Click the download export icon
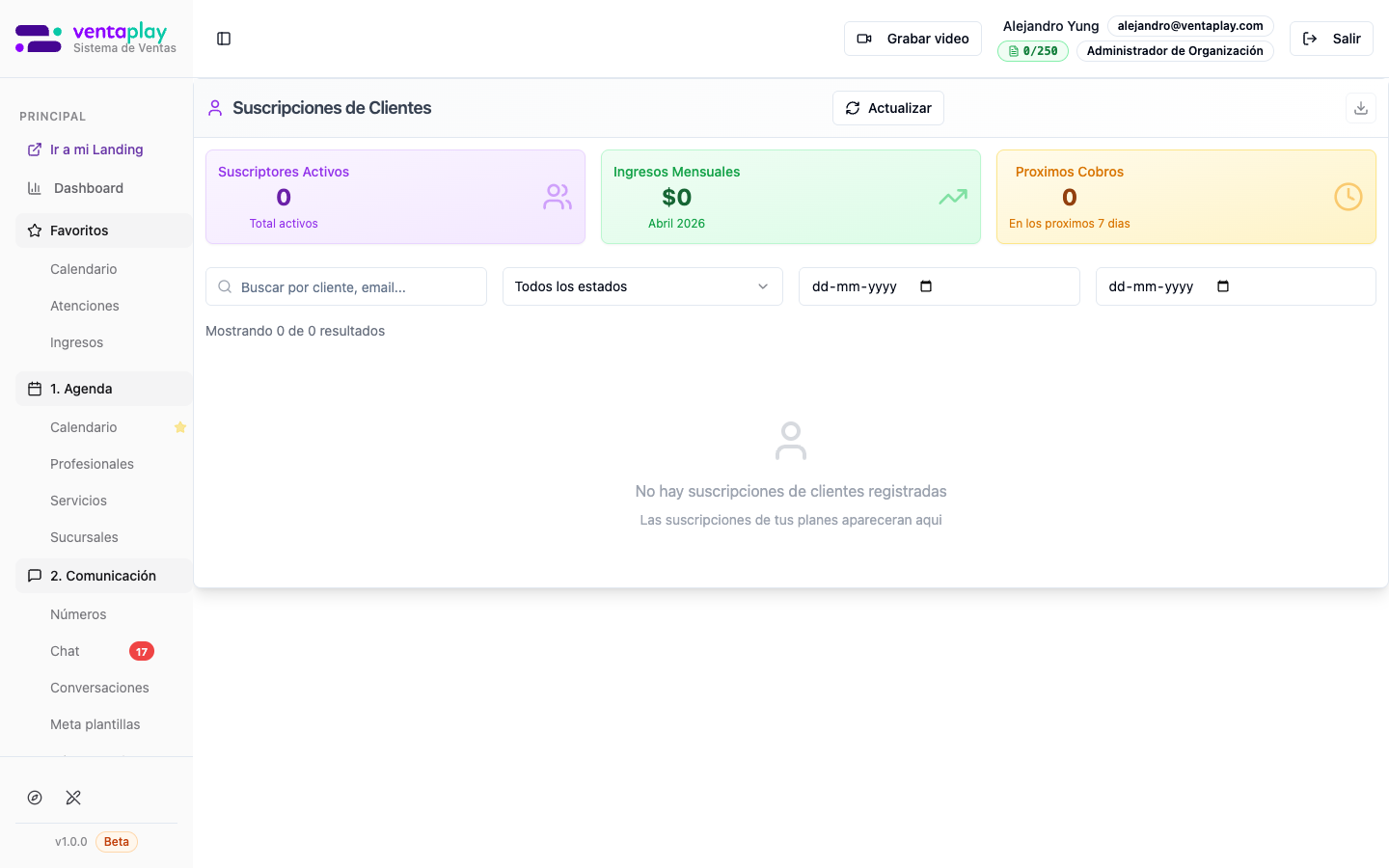The height and width of the screenshot is (868, 1389). tap(1360, 108)
